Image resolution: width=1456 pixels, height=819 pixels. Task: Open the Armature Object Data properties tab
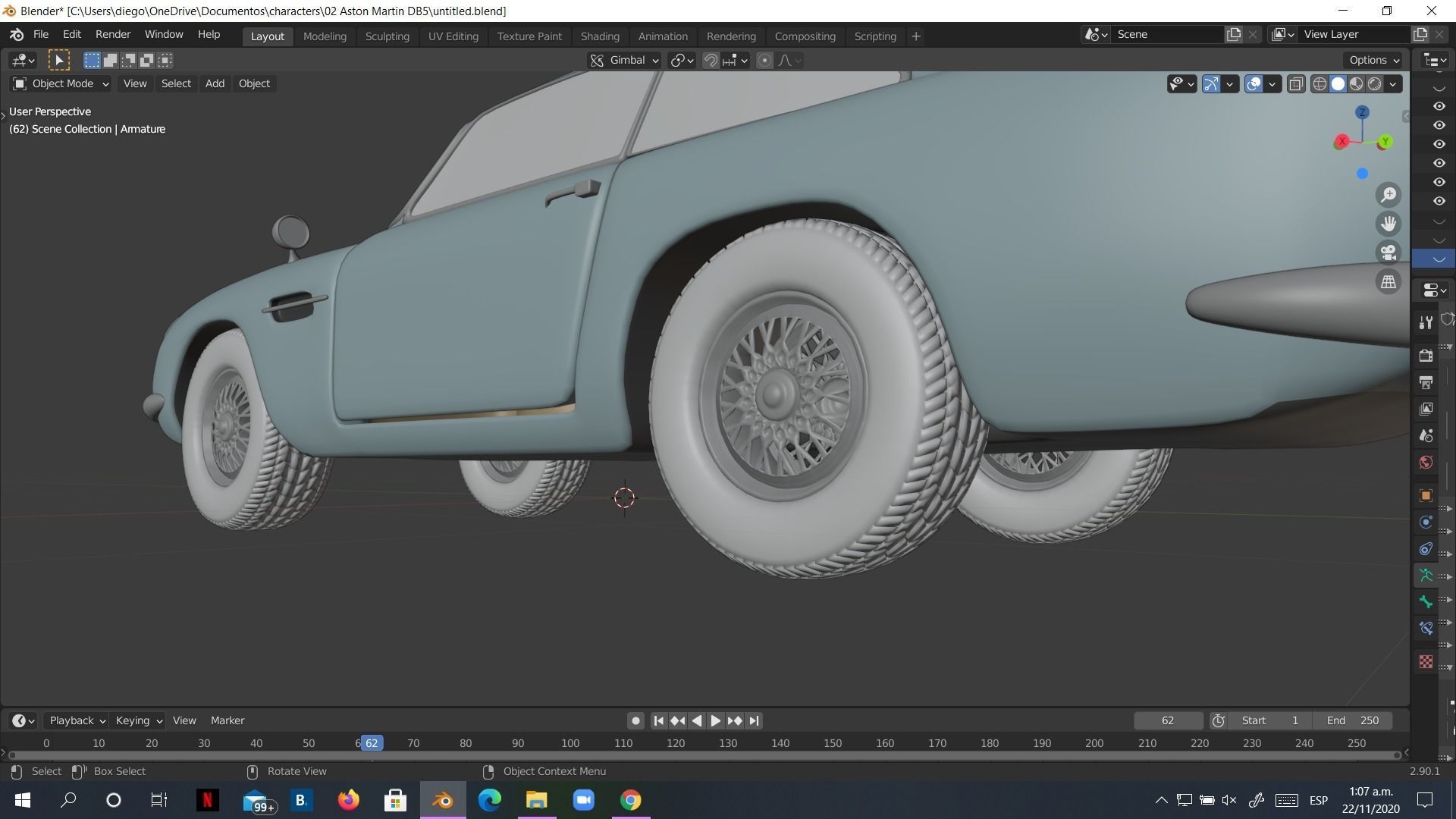(x=1426, y=575)
